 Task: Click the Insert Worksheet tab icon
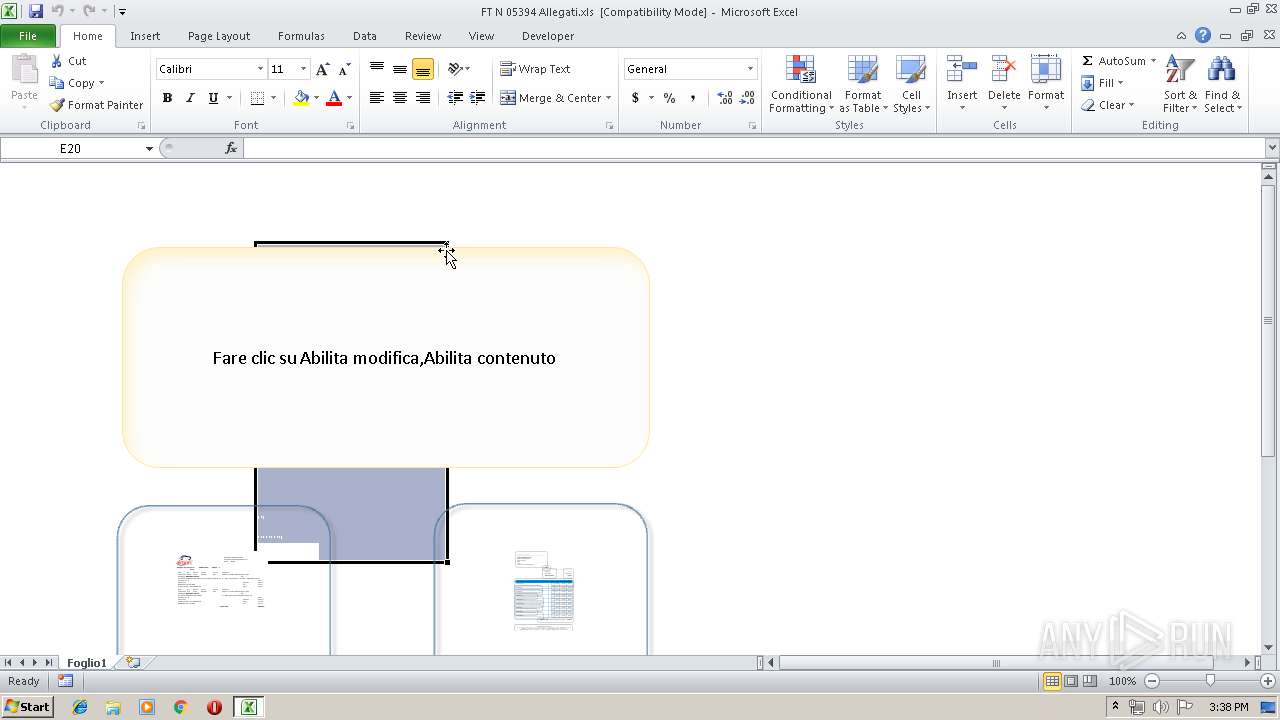pyautogui.click(x=132, y=663)
